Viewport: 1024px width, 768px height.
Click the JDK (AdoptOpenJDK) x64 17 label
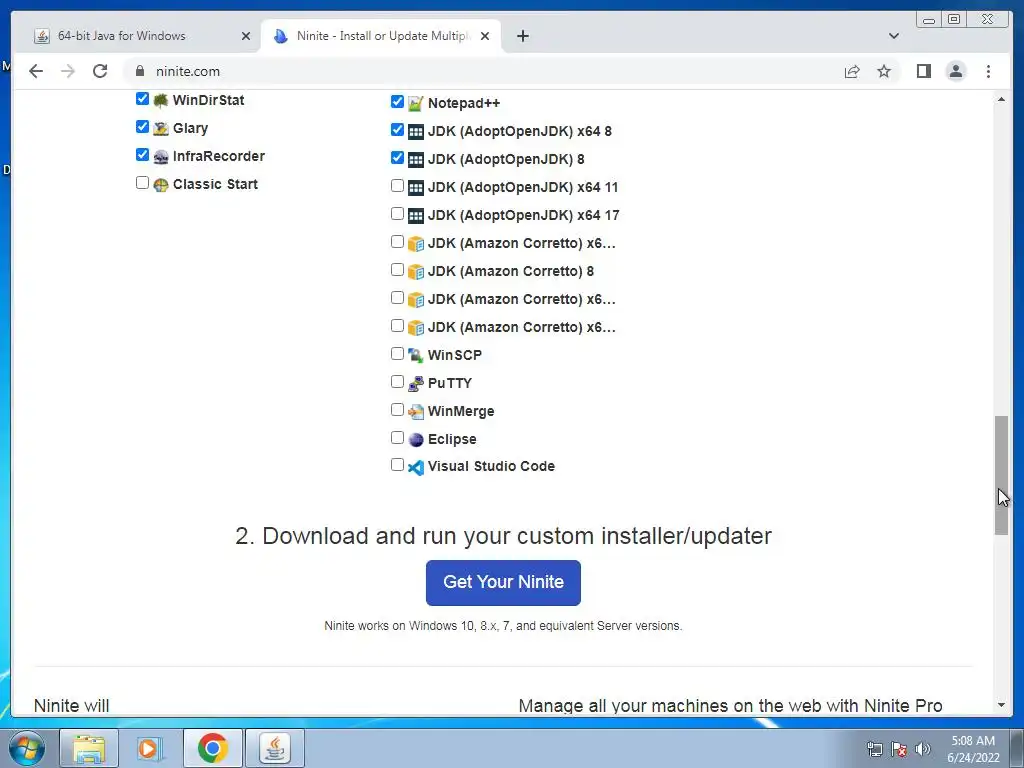[524, 216]
